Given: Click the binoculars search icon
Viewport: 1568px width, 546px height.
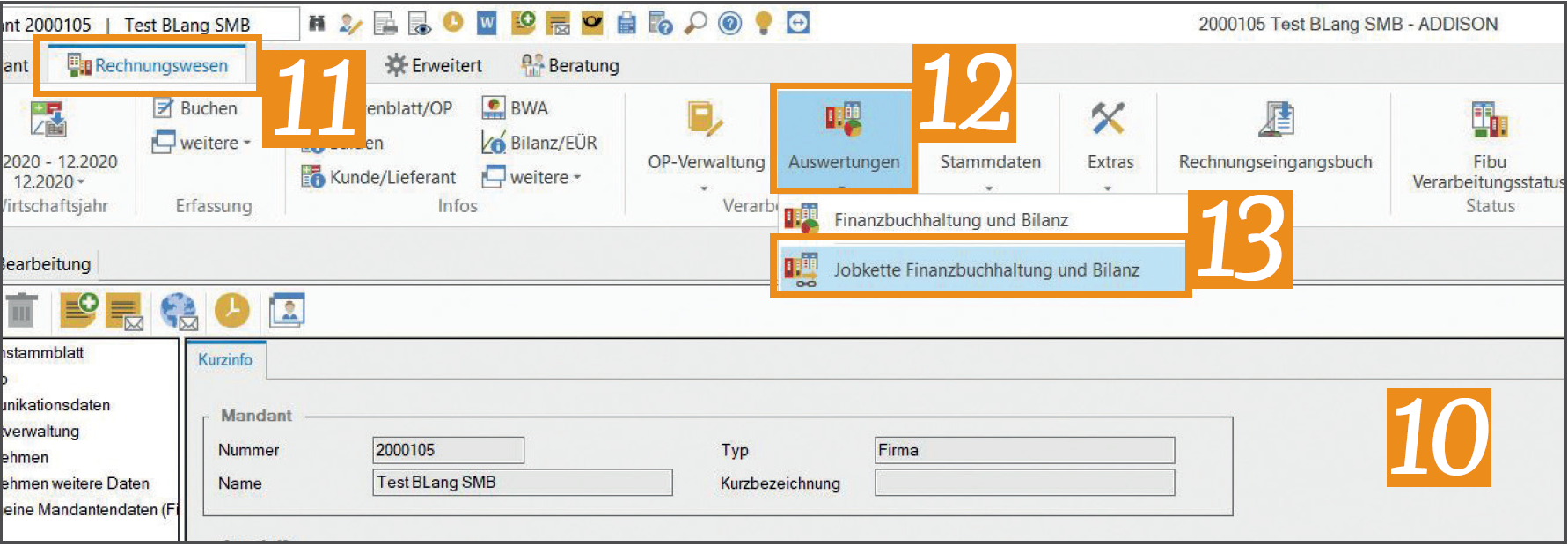Looking at the screenshot, I should click(x=317, y=24).
